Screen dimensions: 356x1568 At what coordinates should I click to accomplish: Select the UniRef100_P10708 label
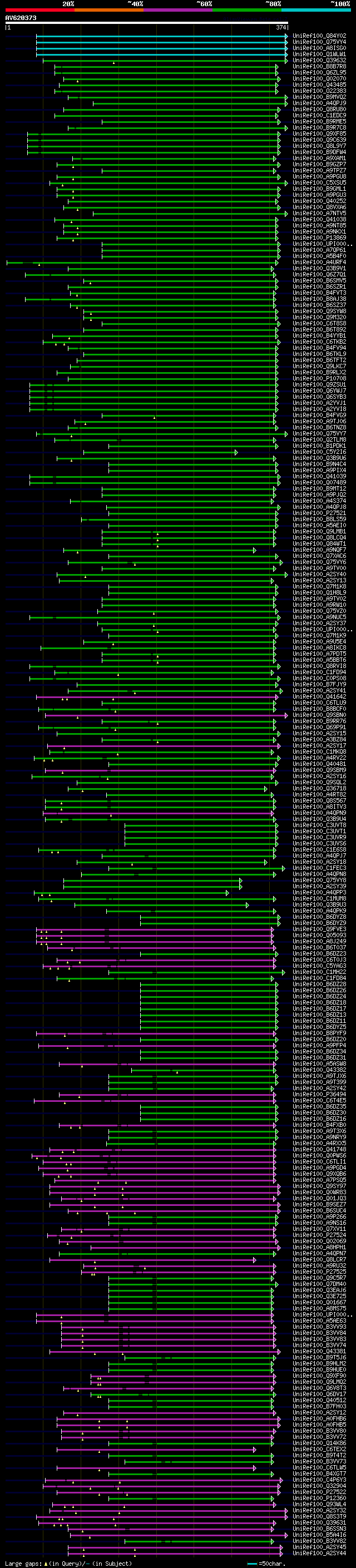click(x=319, y=379)
